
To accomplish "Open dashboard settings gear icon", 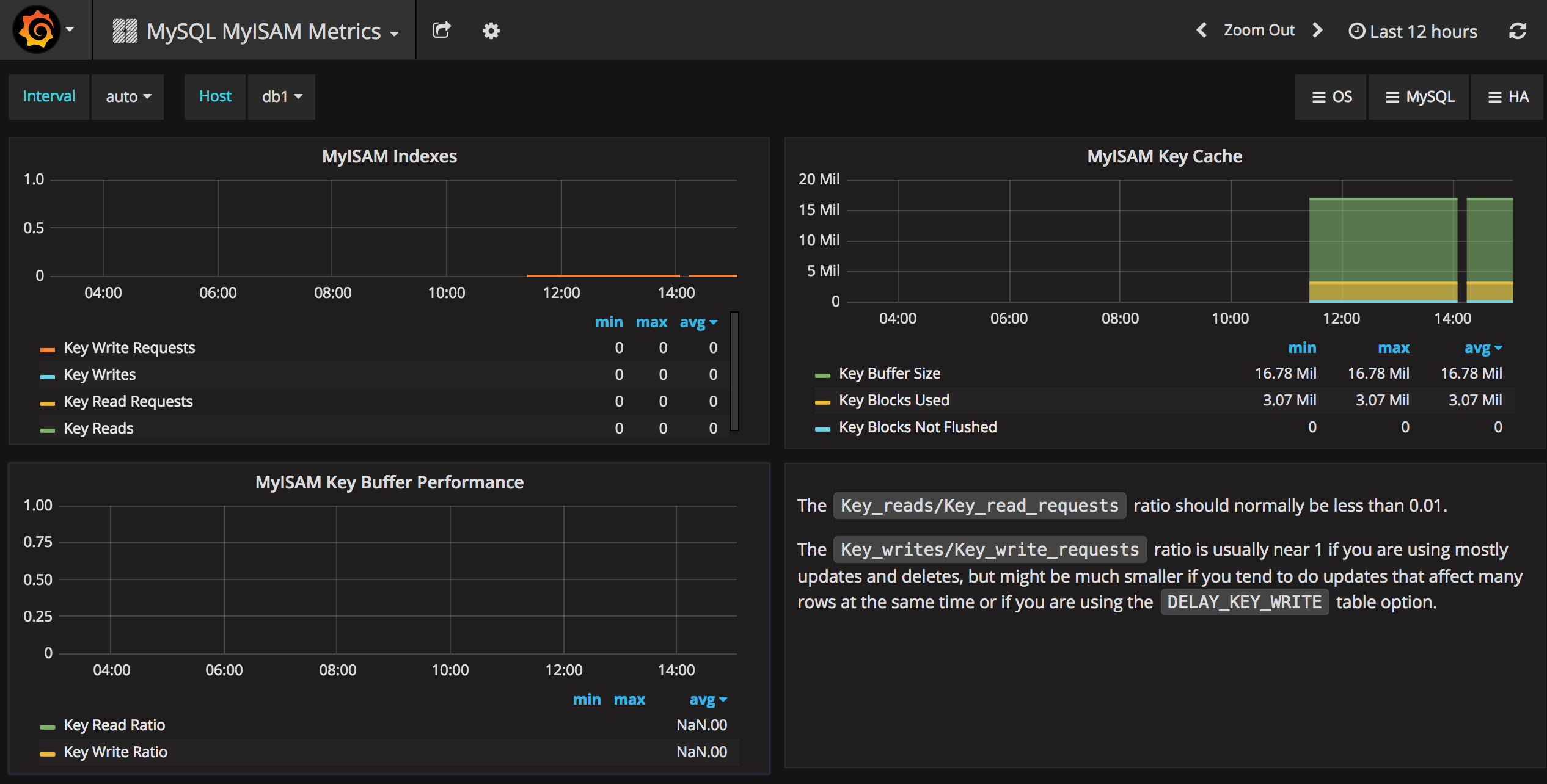I will pos(491,31).
